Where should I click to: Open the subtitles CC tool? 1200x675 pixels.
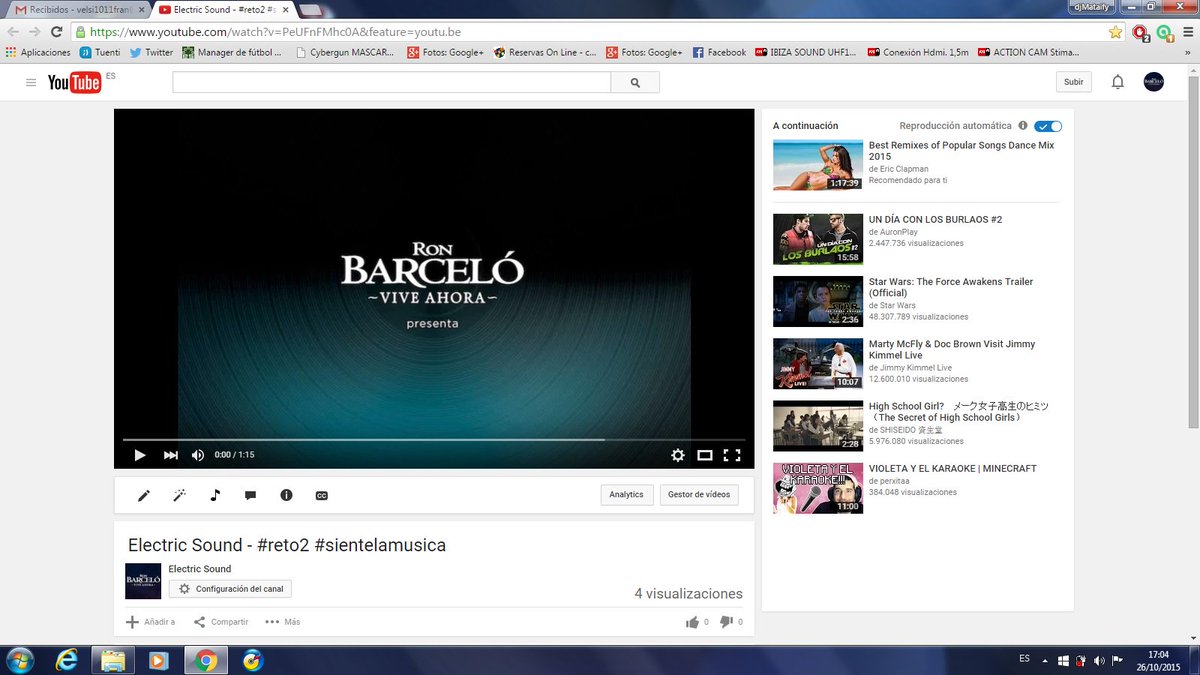[322, 495]
